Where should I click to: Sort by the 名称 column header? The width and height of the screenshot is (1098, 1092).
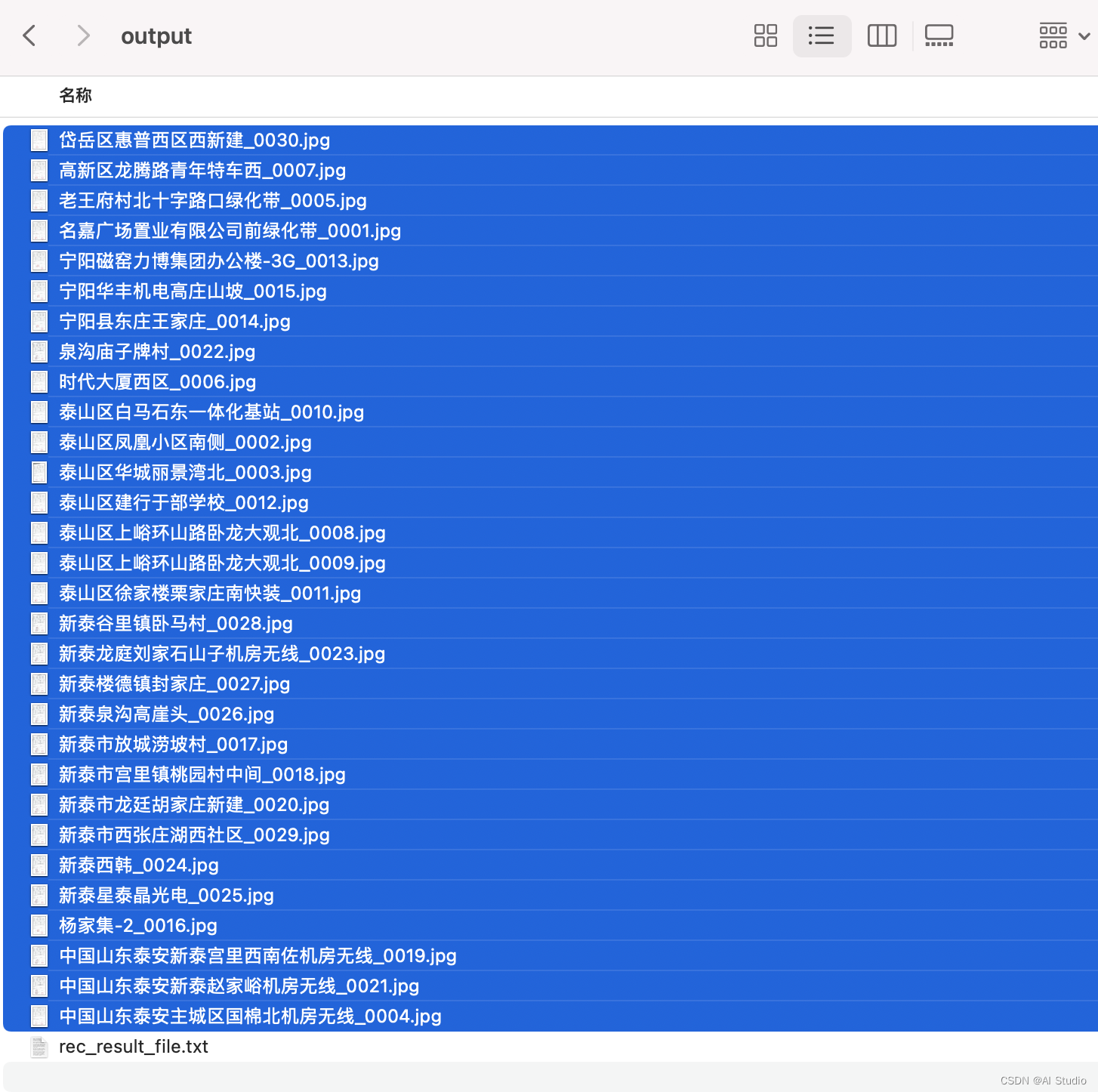pyautogui.click(x=76, y=95)
